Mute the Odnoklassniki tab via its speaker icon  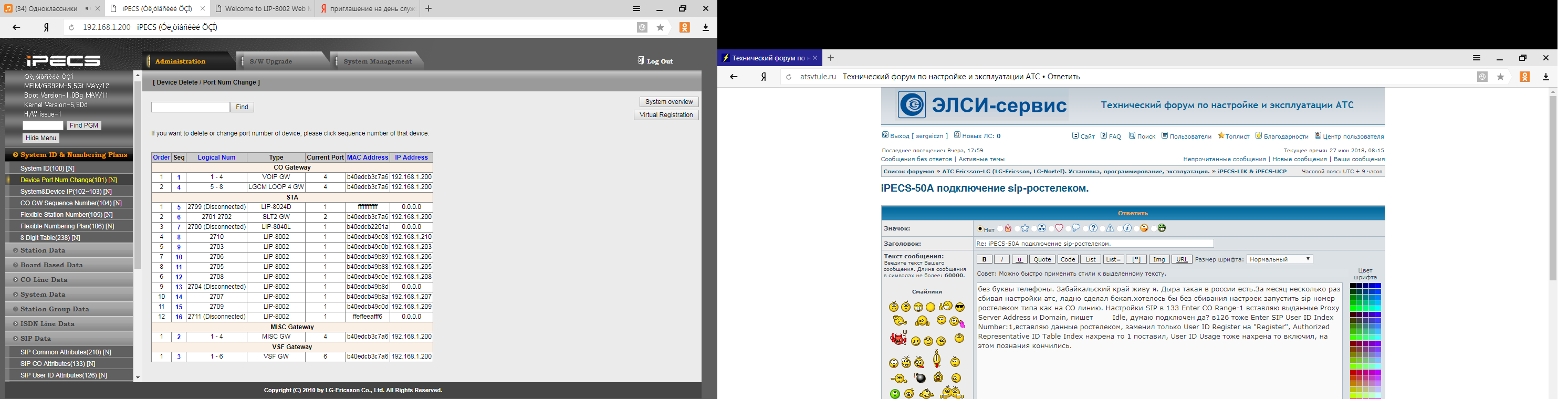(x=88, y=8)
